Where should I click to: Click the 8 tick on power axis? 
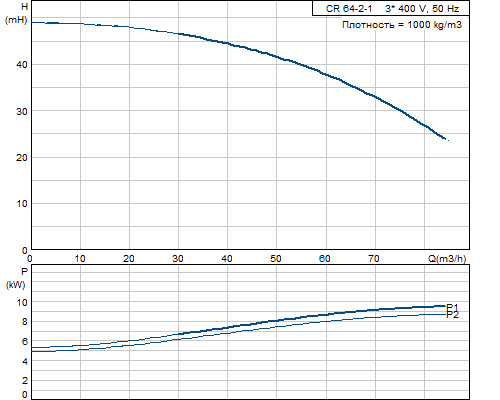pos(25,322)
